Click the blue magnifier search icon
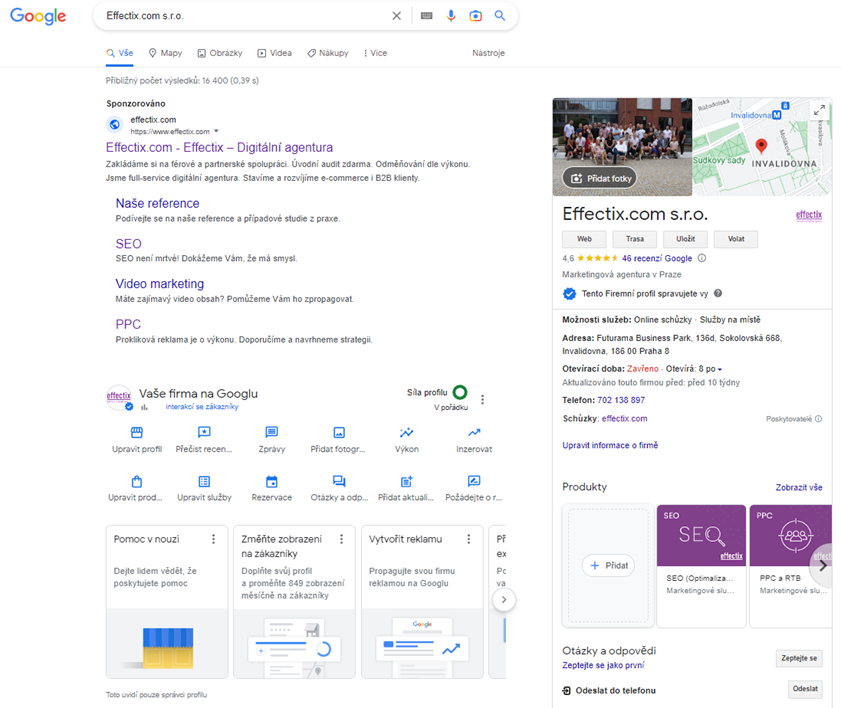This screenshot has width=841, height=708. pos(500,16)
